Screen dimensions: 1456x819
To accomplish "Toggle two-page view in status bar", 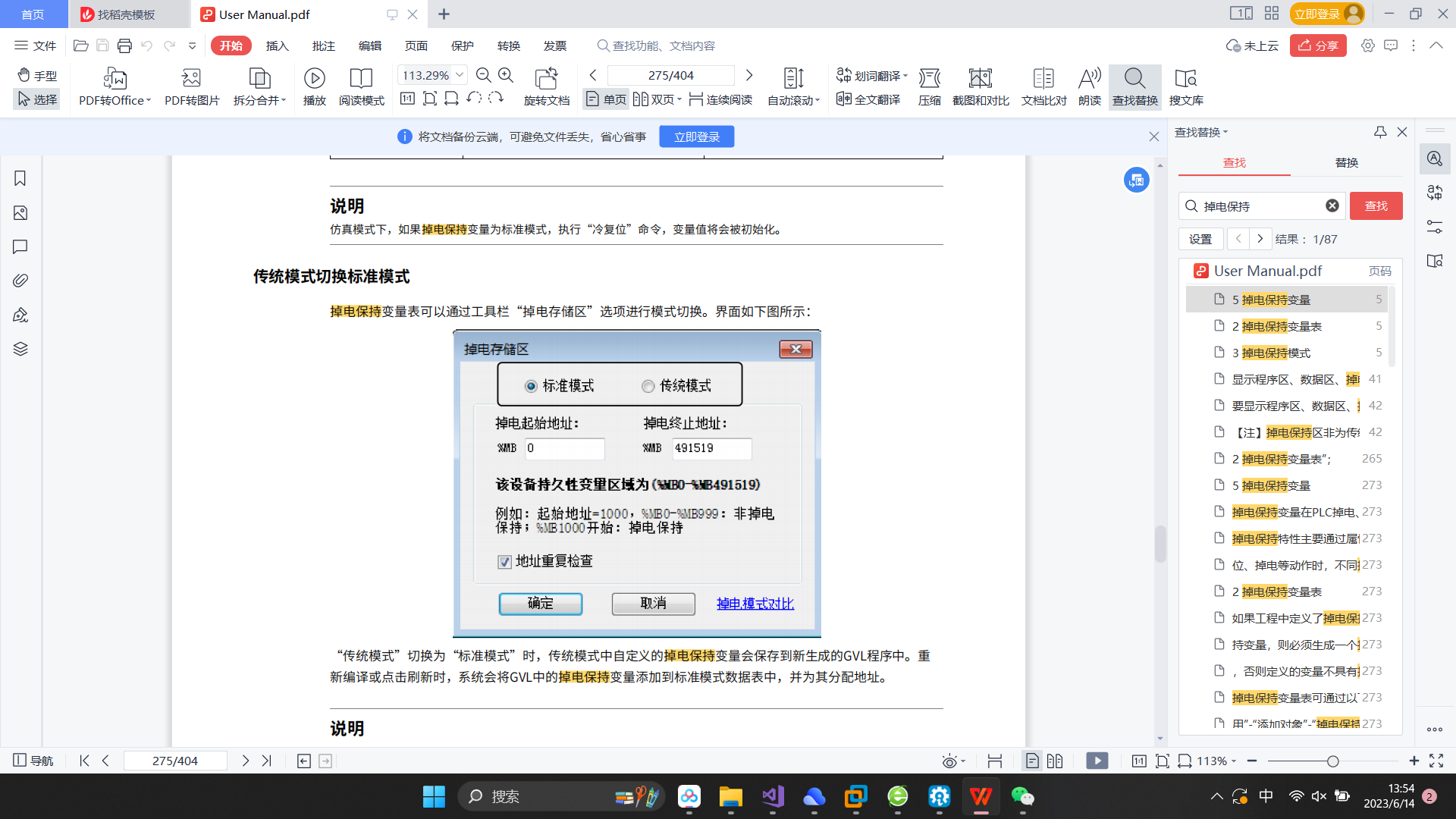I will point(1055,761).
